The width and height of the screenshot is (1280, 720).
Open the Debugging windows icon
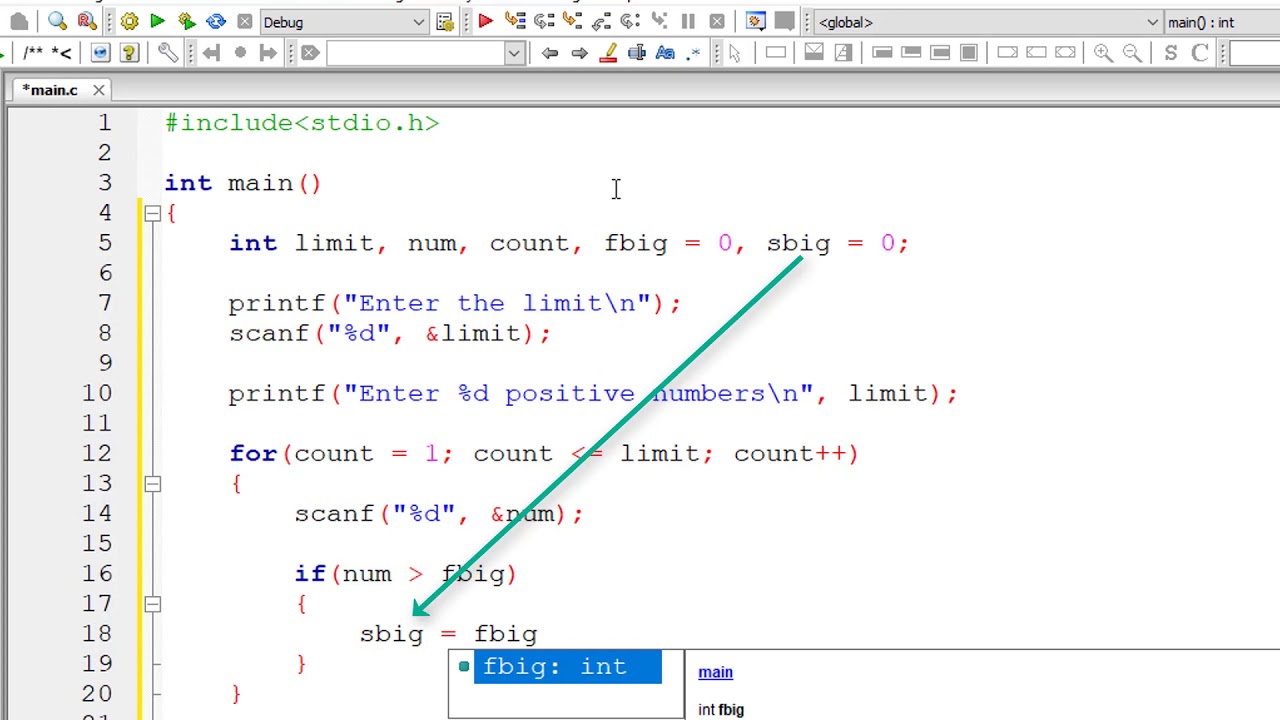tap(756, 21)
